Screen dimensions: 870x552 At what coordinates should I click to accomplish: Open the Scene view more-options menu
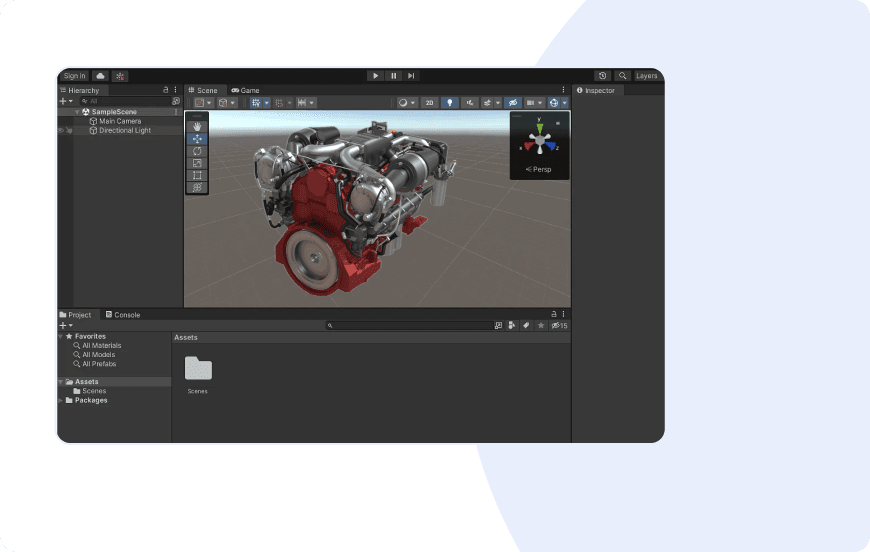click(x=563, y=90)
